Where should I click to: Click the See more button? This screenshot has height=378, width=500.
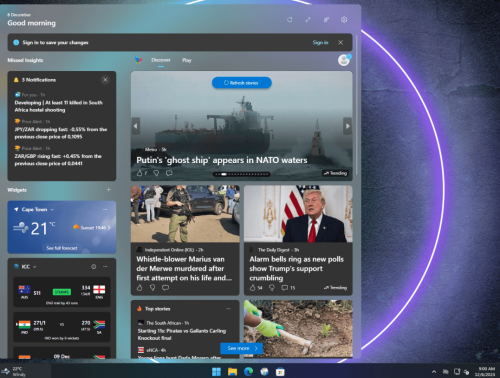(241, 348)
